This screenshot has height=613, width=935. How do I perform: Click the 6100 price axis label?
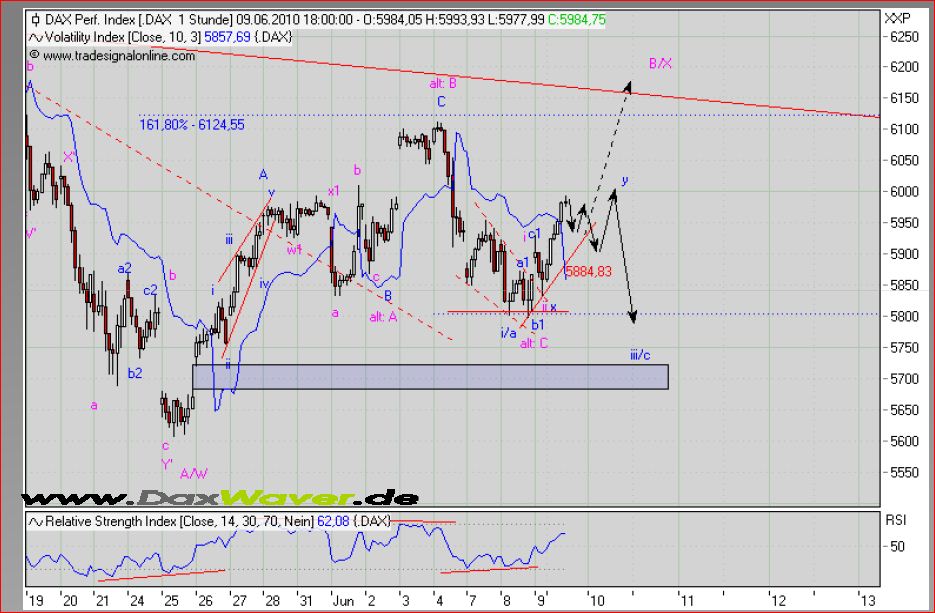coord(905,129)
